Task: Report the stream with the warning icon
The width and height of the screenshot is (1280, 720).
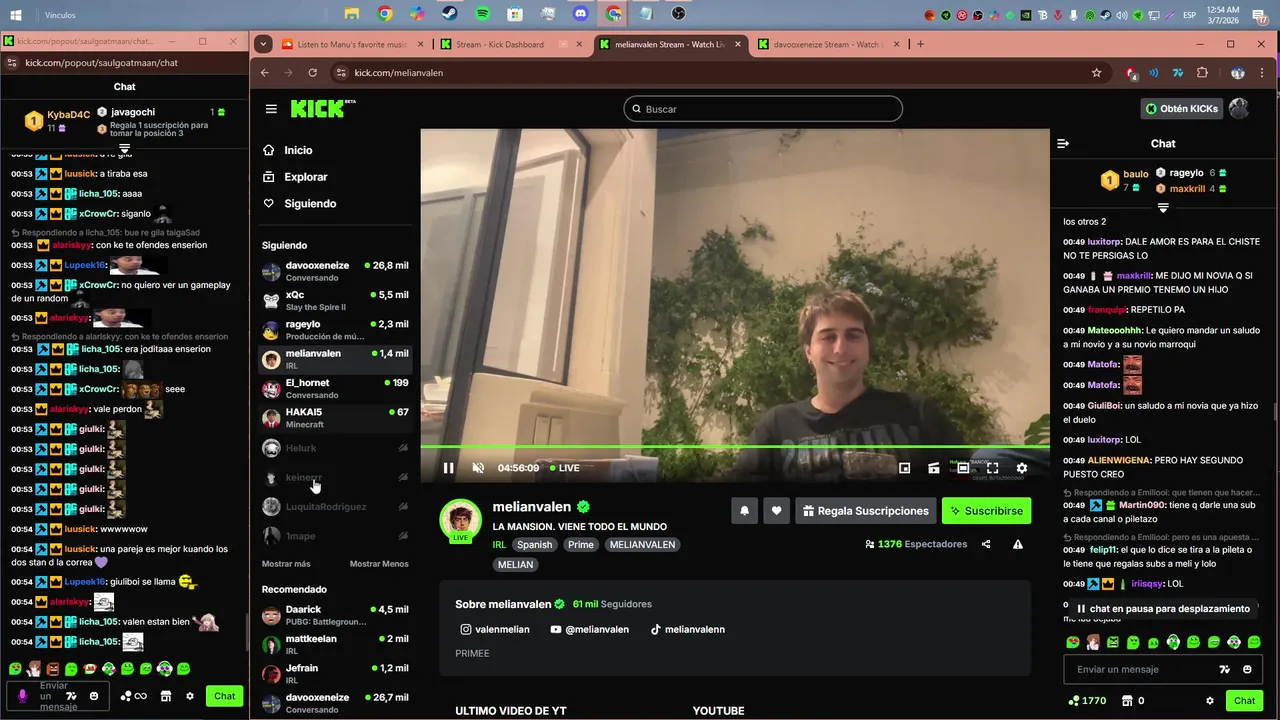Action: point(1017,544)
